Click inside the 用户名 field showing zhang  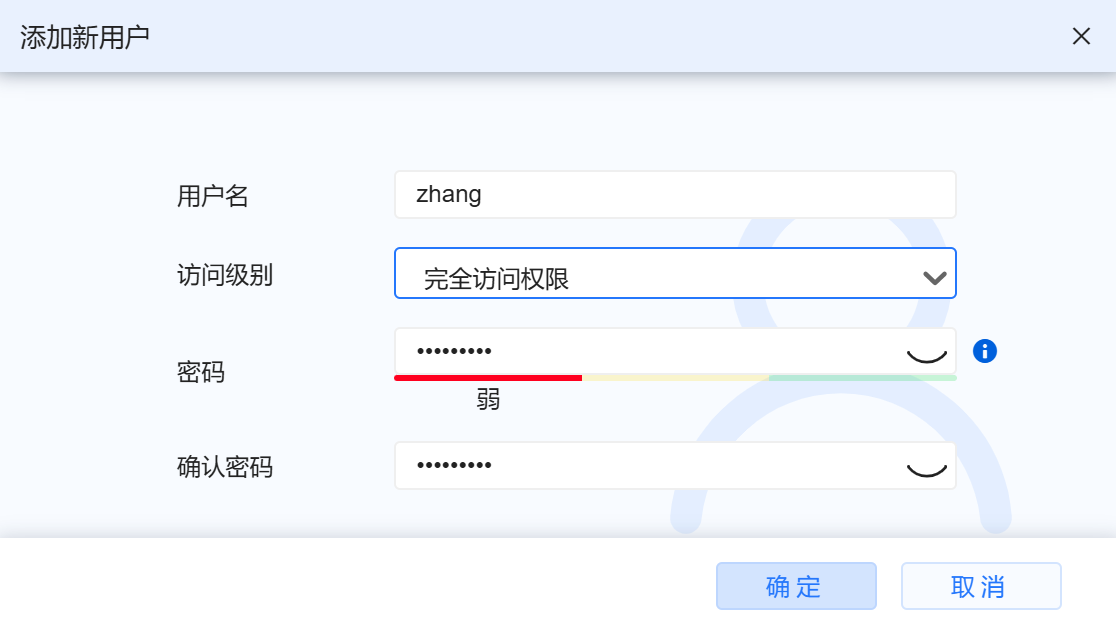coord(675,194)
